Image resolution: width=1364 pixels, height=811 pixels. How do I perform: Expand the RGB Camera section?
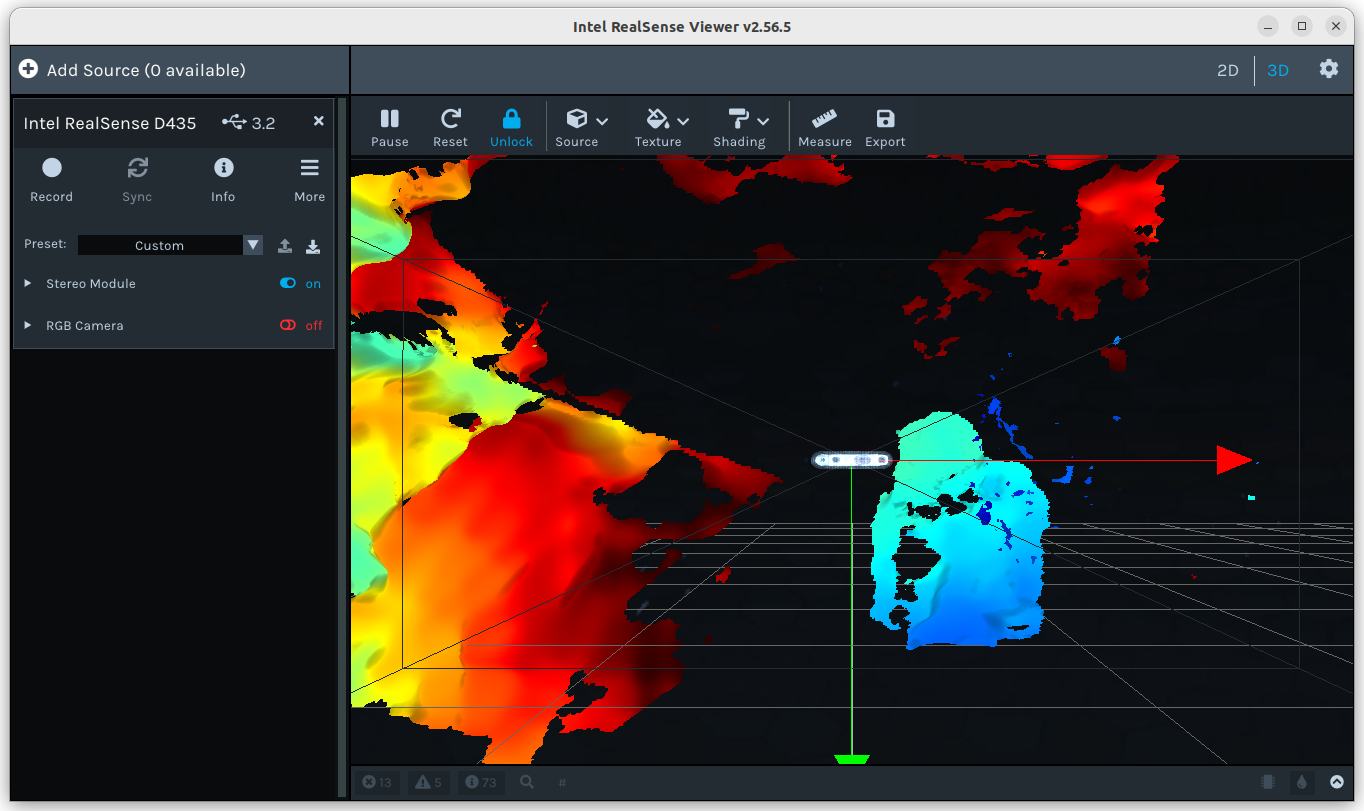click(x=29, y=326)
